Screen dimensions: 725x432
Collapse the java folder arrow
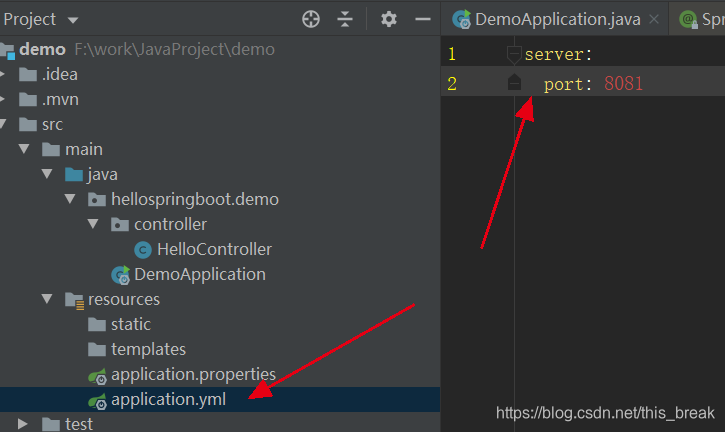pos(47,174)
